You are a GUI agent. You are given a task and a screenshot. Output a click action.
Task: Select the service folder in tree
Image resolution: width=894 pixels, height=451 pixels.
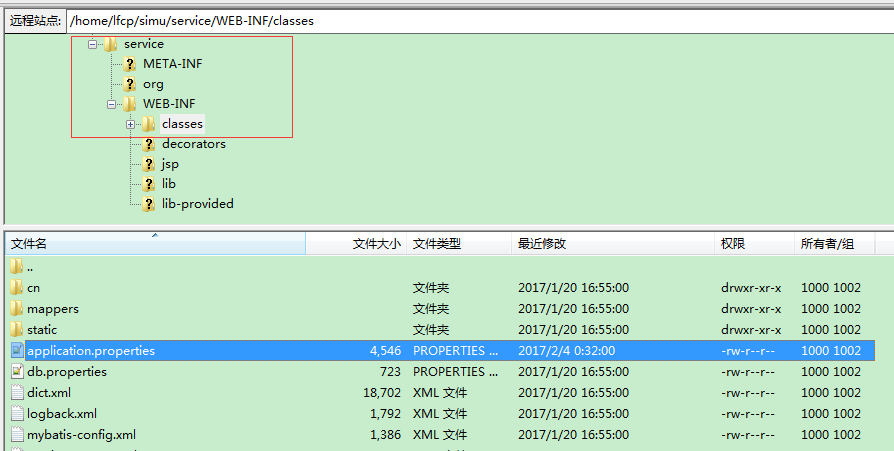point(144,44)
